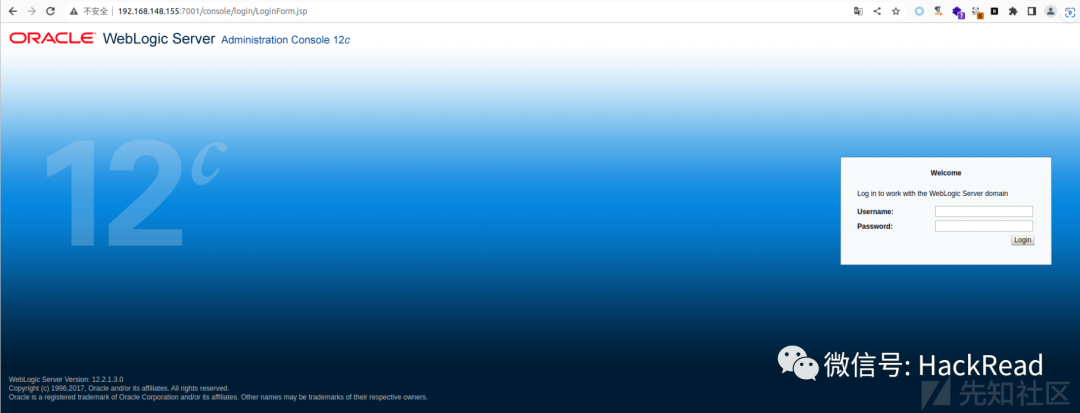Screen dimensions: 1080x413
Task: Reload the WebLogic login page
Action: [50, 11]
